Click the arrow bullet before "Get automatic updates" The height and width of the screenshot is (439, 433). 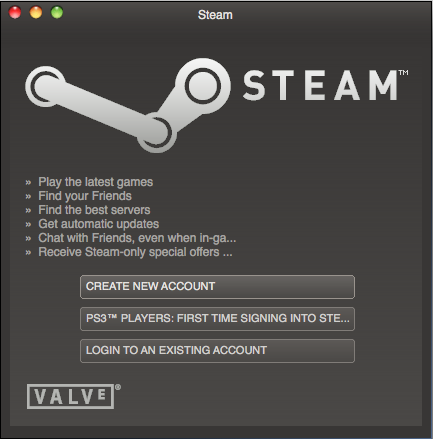coord(28,225)
